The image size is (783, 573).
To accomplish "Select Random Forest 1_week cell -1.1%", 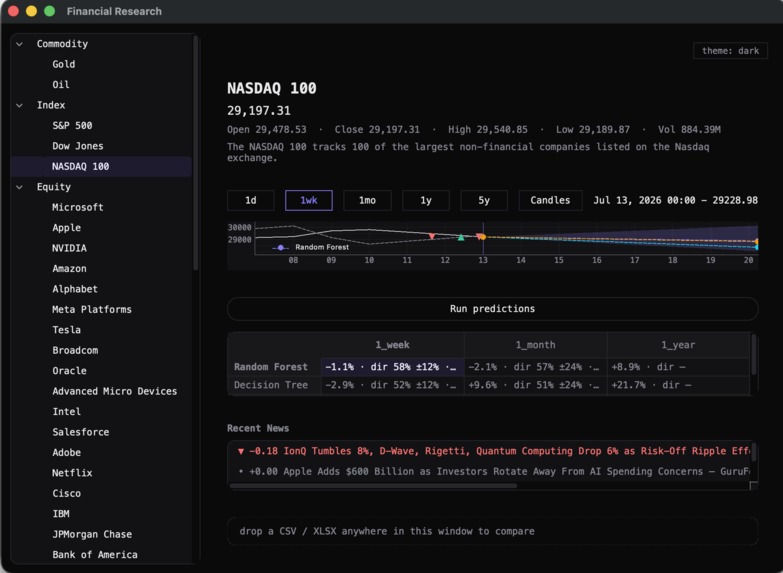I will point(392,367).
